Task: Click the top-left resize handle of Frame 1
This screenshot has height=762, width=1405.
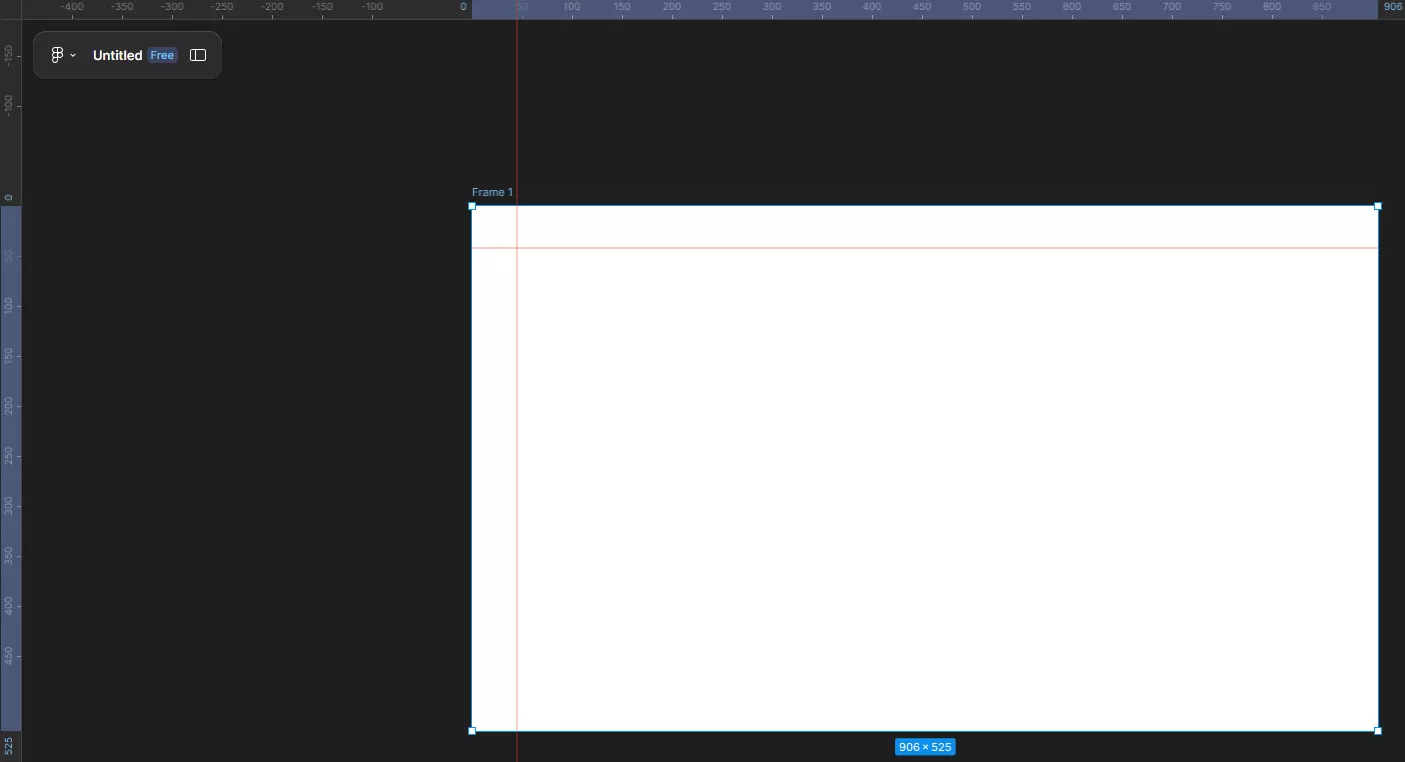Action: tap(472, 206)
